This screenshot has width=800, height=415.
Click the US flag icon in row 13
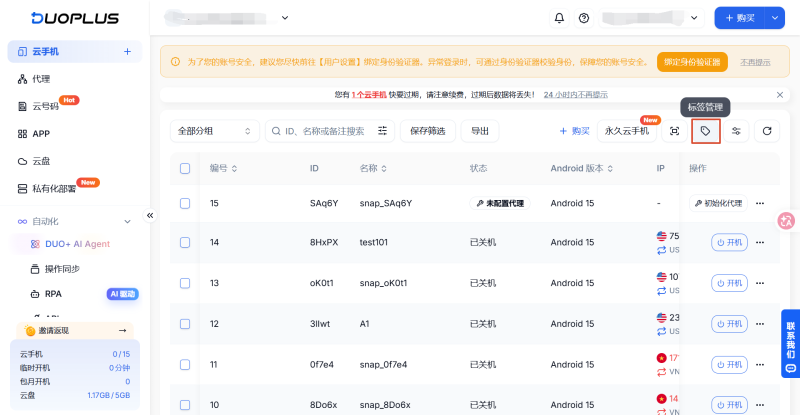(x=661, y=277)
